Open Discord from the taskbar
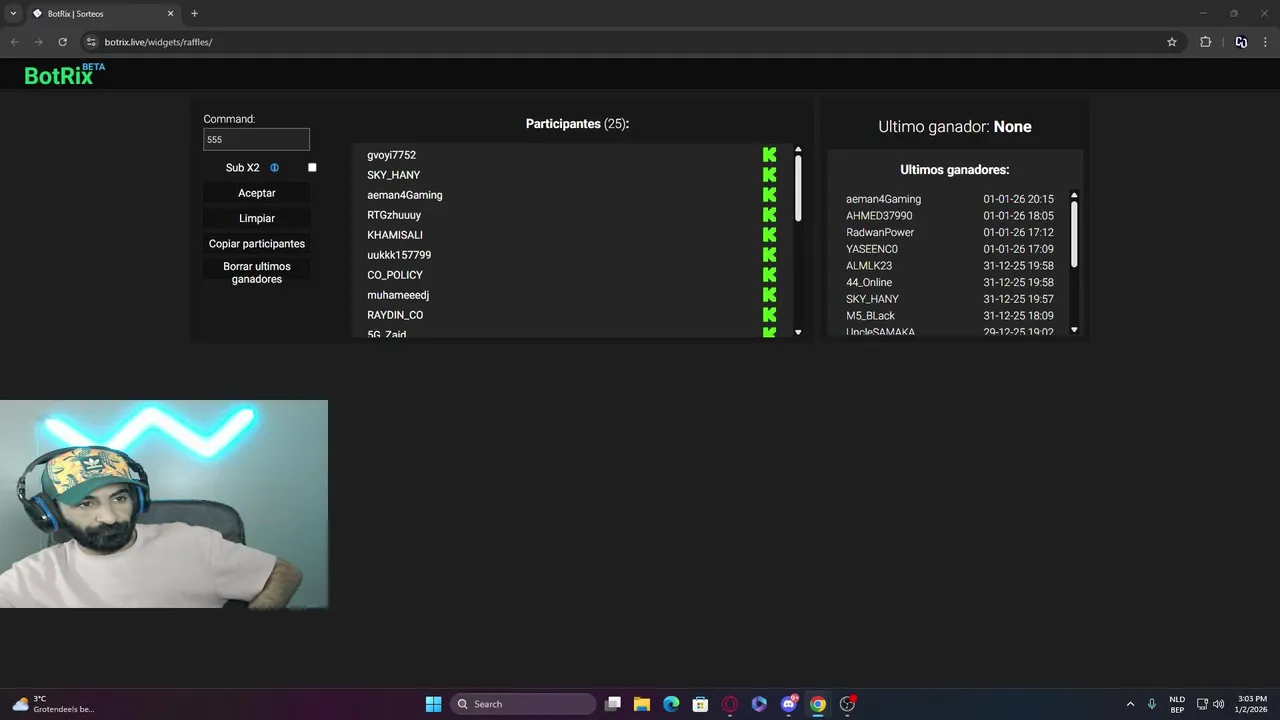The height and width of the screenshot is (720, 1280). click(x=789, y=704)
